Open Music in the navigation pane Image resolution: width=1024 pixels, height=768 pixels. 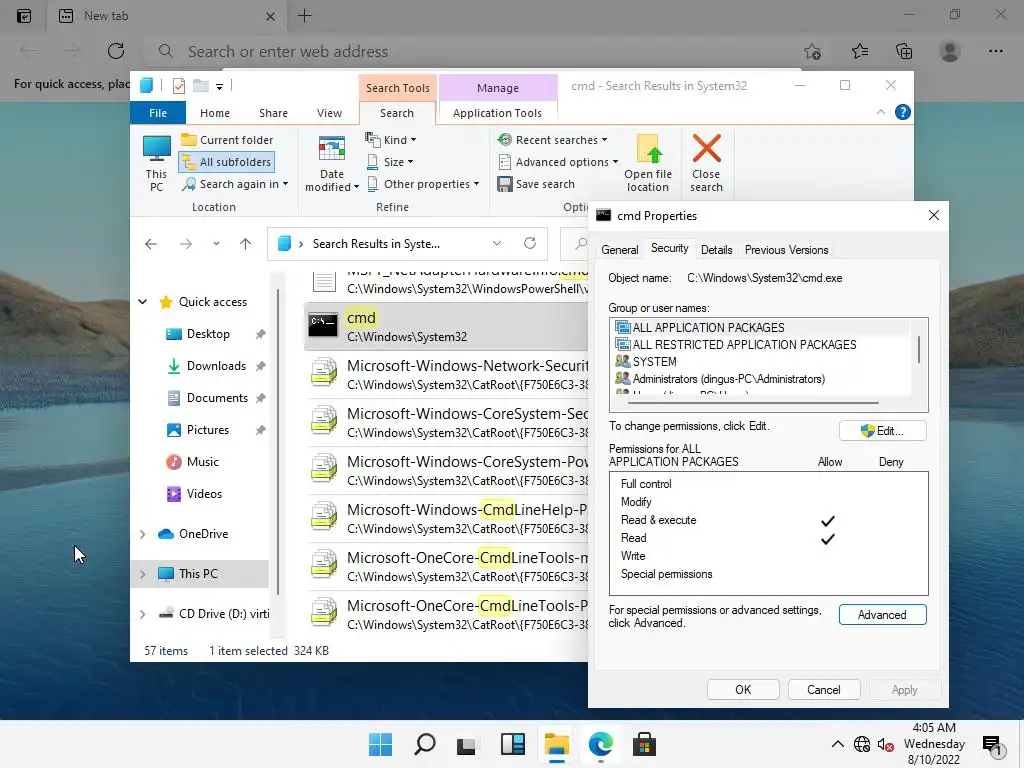pyautogui.click(x=202, y=462)
